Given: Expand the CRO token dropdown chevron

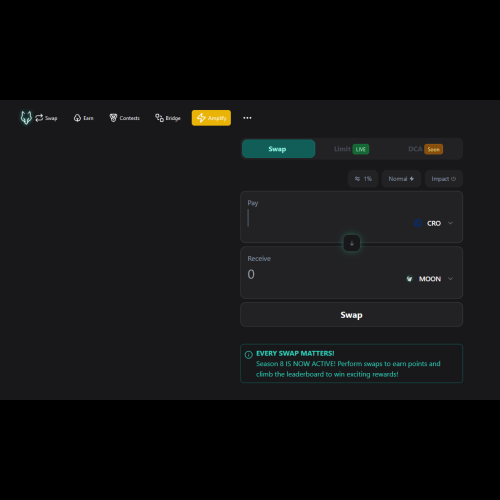Looking at the screenshot, I should [450, 223].
